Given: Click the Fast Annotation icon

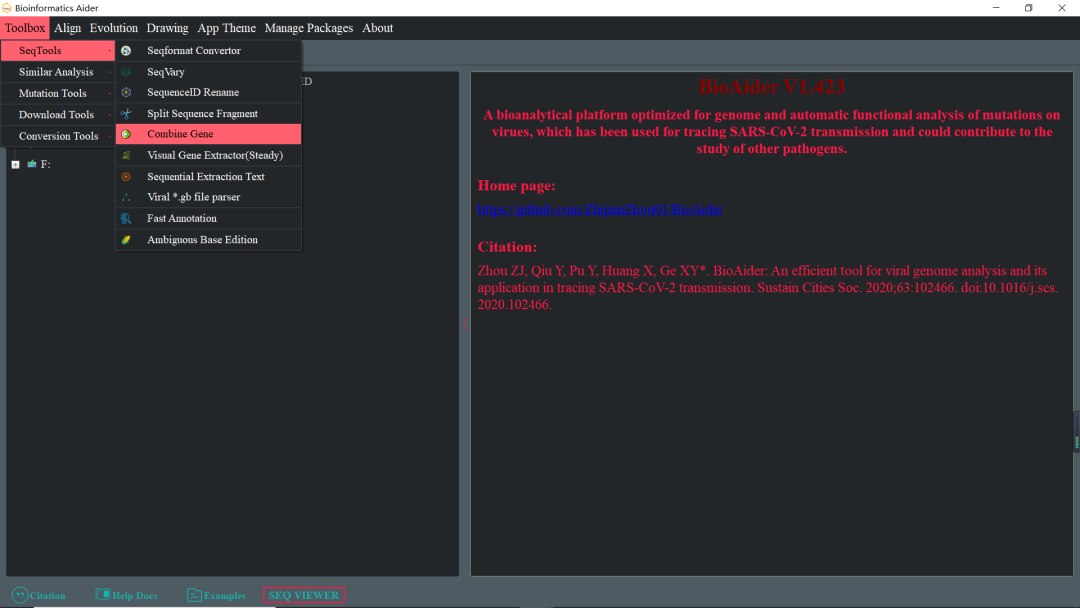Looking at the screenshot, I should coord(126,218).
